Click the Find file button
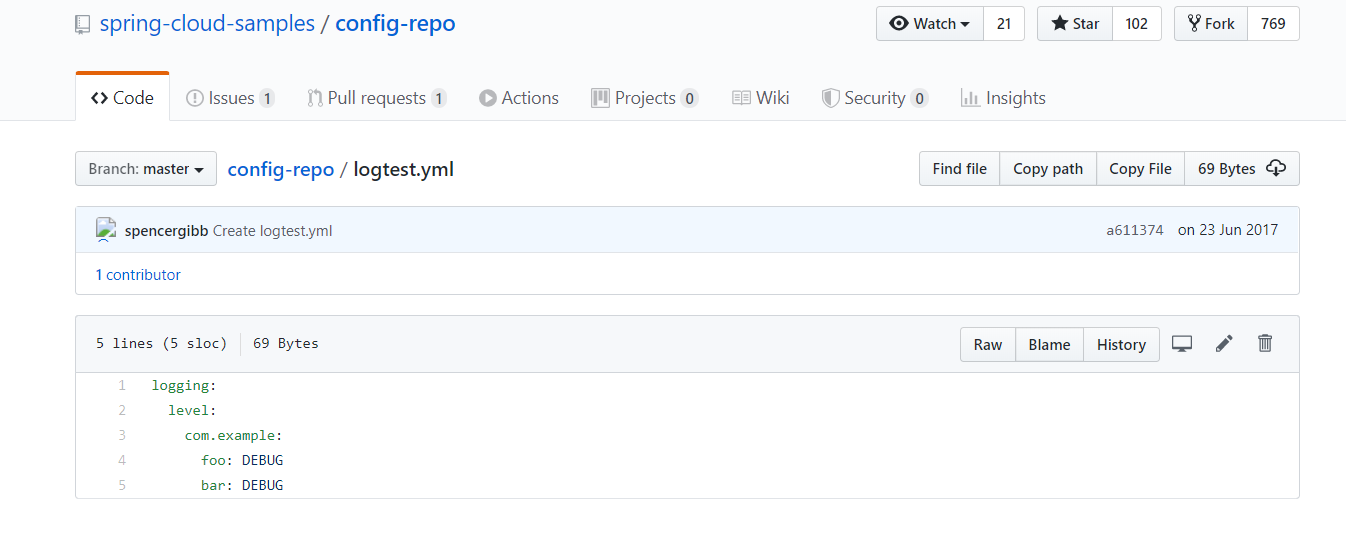This screenshot has height=549, width=1346. tap(960, 169)
